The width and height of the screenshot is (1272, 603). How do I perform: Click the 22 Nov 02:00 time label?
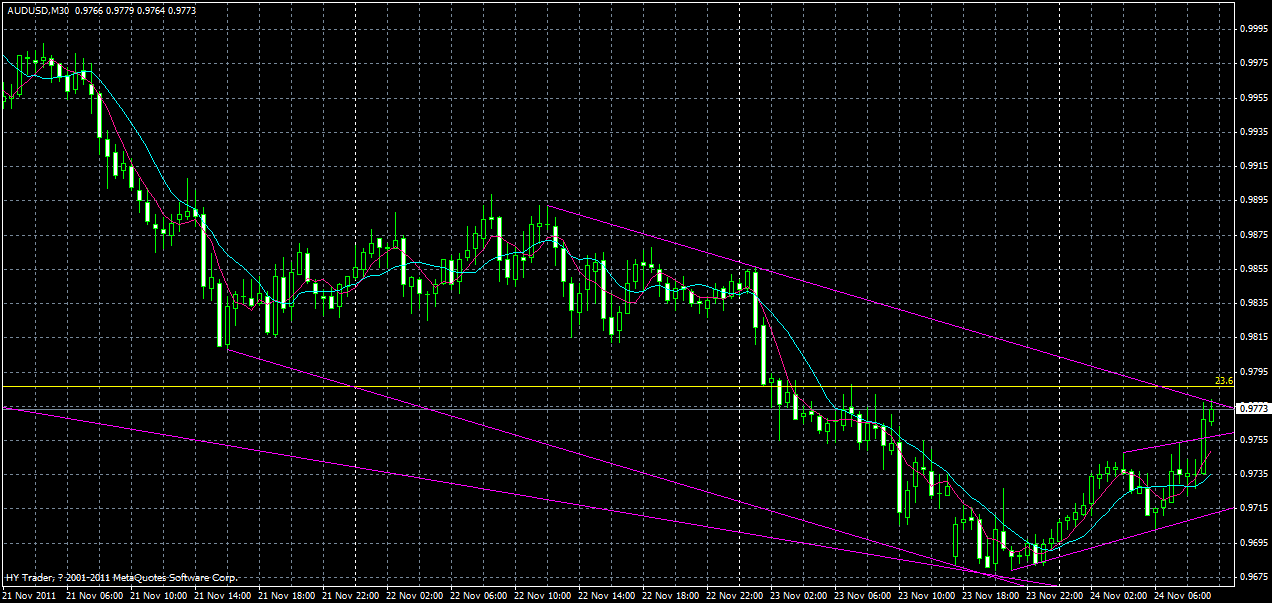pyautogui.click(x=415, y=594)
